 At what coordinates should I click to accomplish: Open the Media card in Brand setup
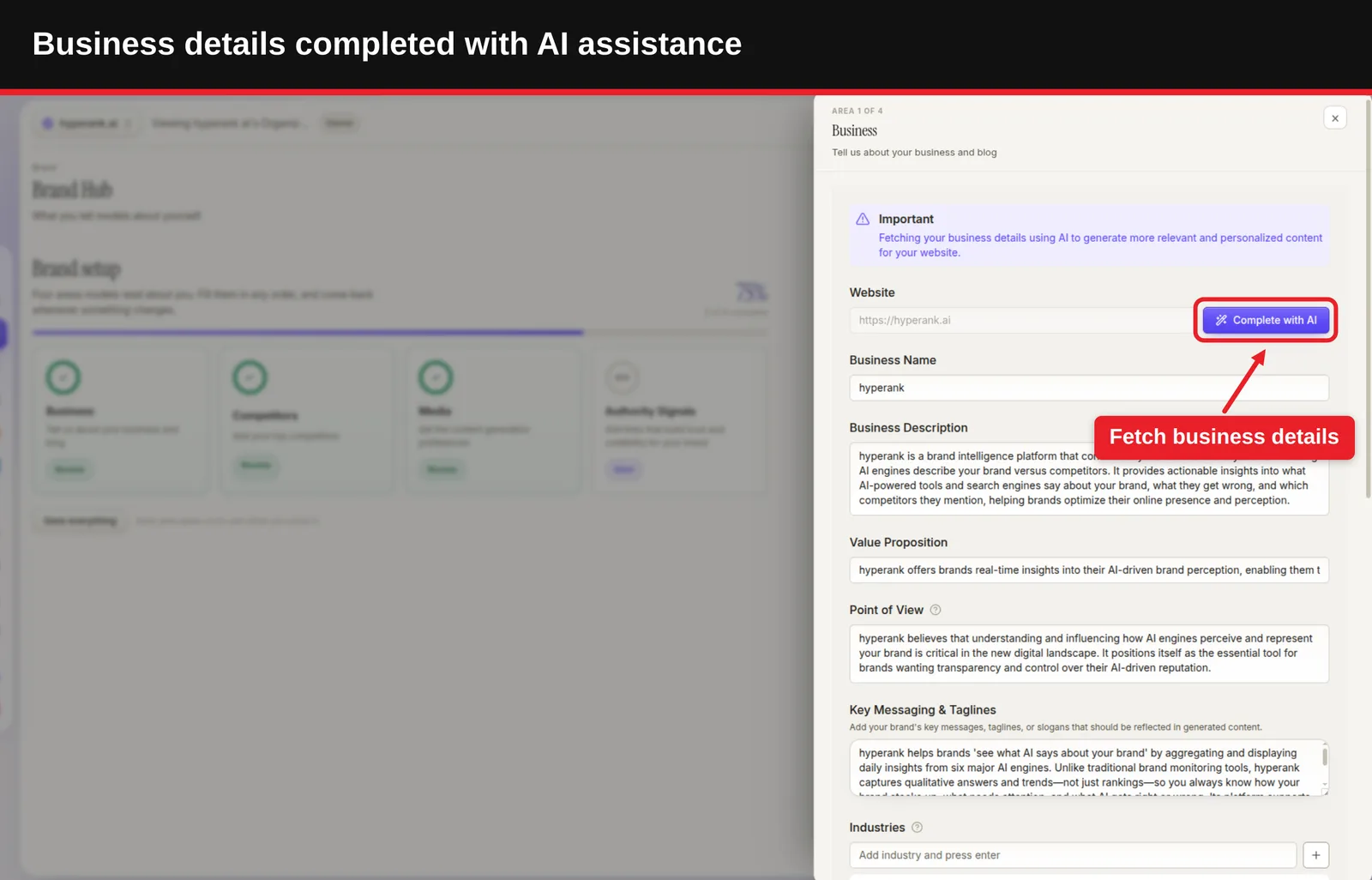(x=494, y=420)
